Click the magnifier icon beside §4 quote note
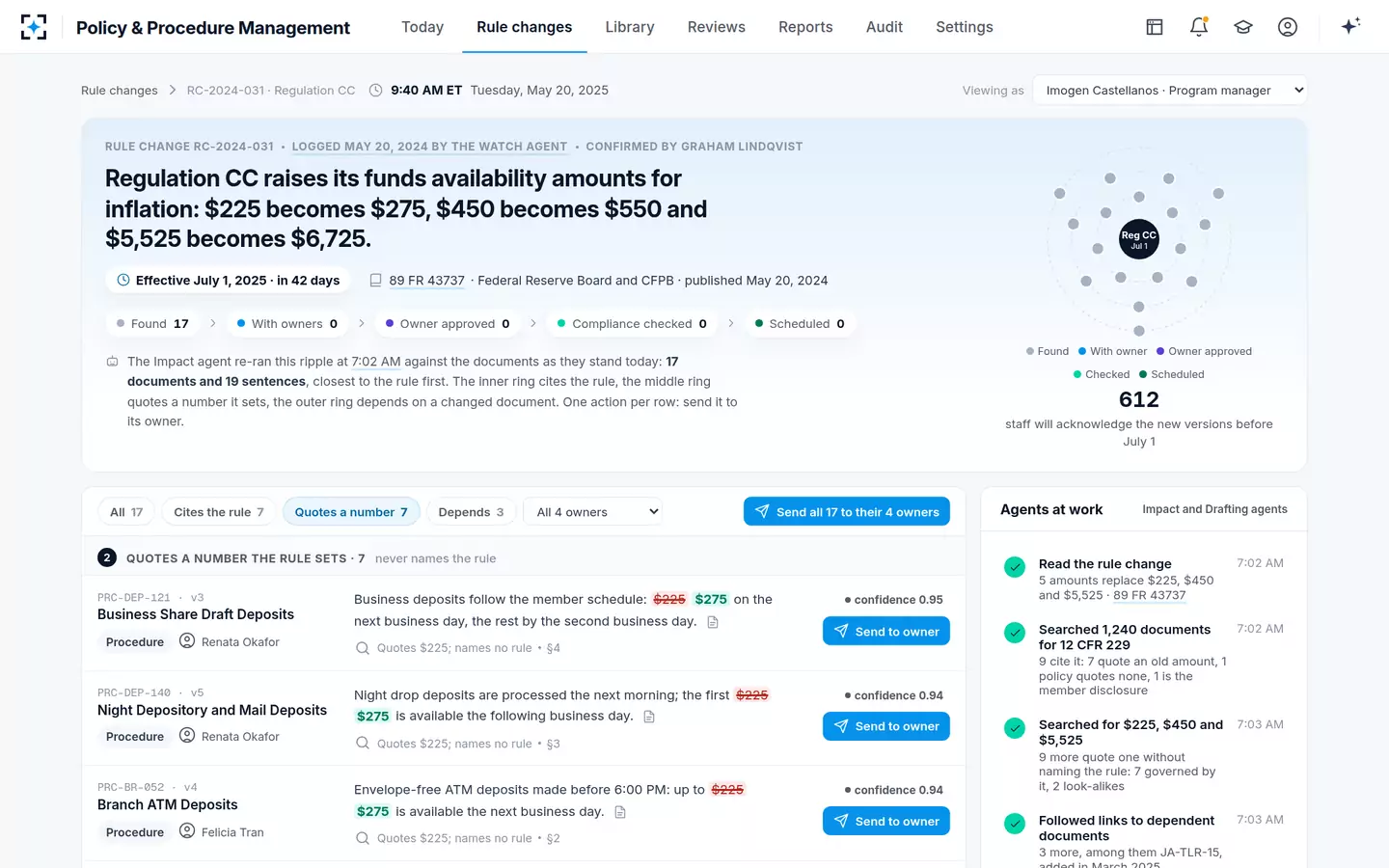 tap(363, 648)
